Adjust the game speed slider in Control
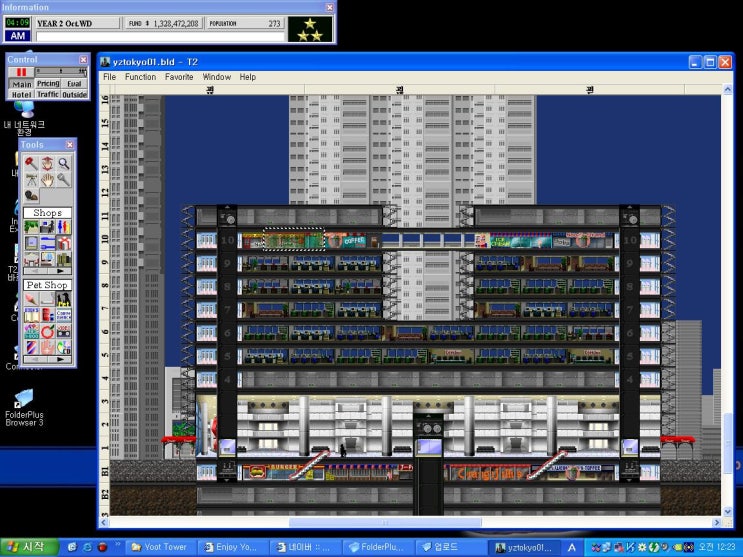Screen dimensions: 743x557 pos(61,72)
